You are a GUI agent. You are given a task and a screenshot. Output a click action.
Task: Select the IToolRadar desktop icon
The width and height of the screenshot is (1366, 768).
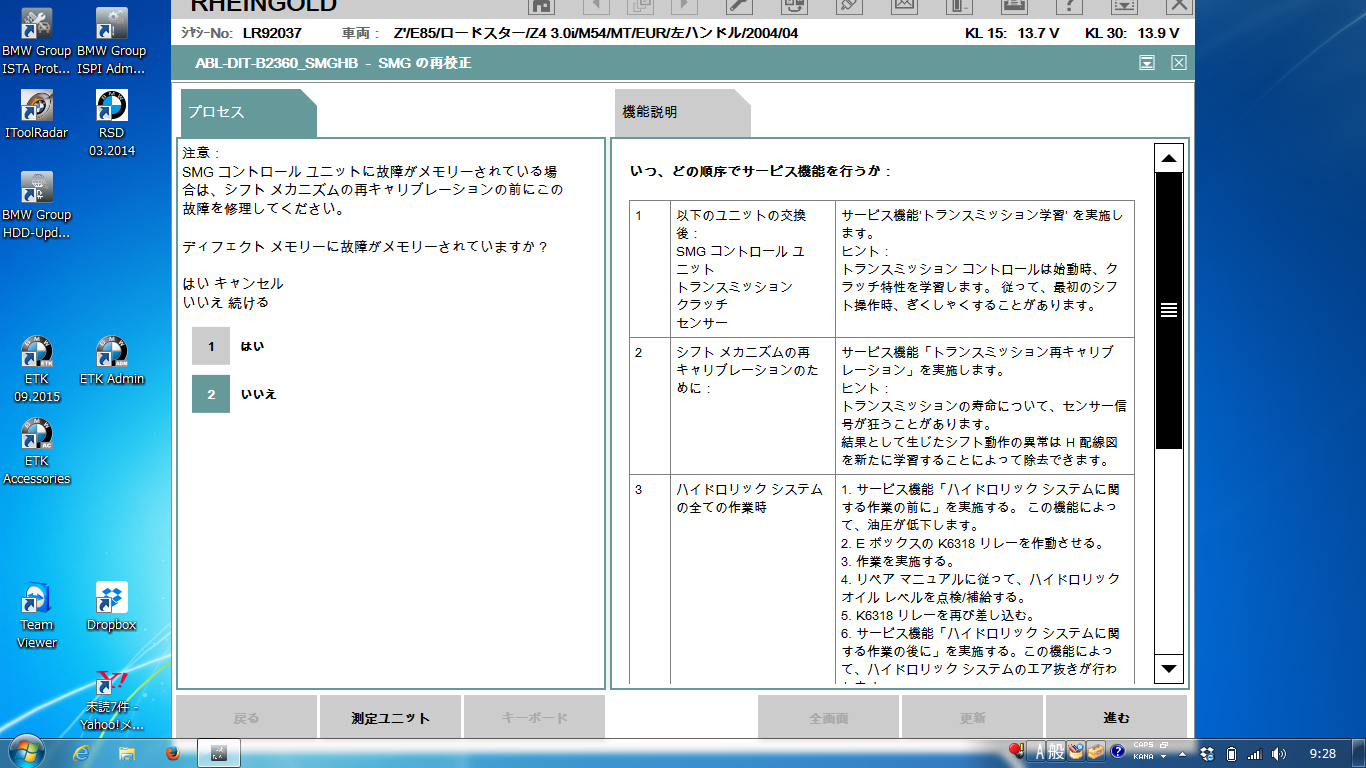tap(37, 114)
